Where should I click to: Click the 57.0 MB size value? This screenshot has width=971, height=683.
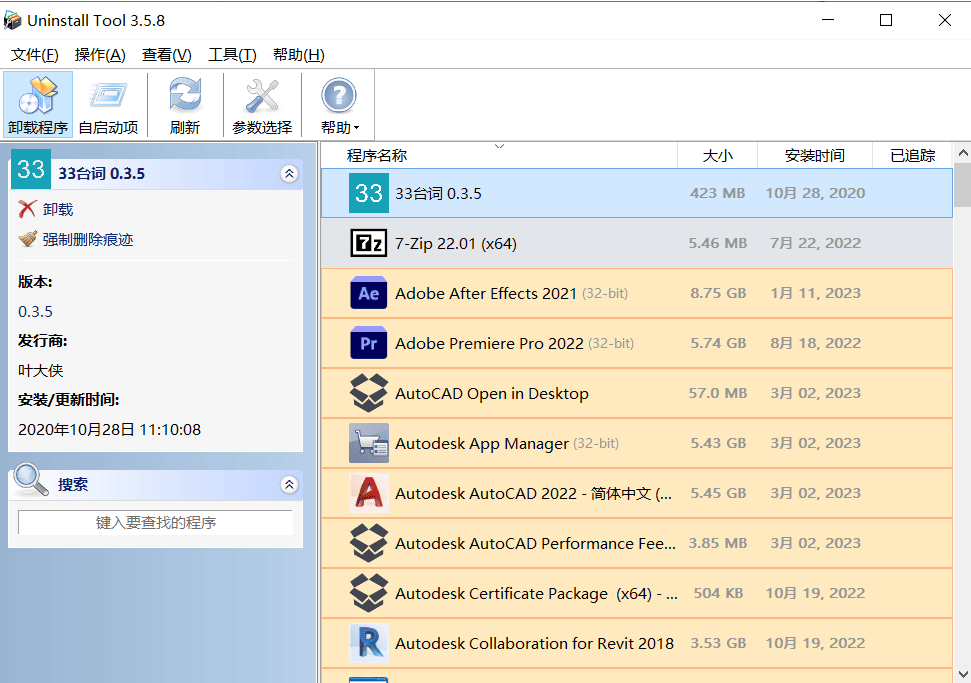click(x=718, y=393)
